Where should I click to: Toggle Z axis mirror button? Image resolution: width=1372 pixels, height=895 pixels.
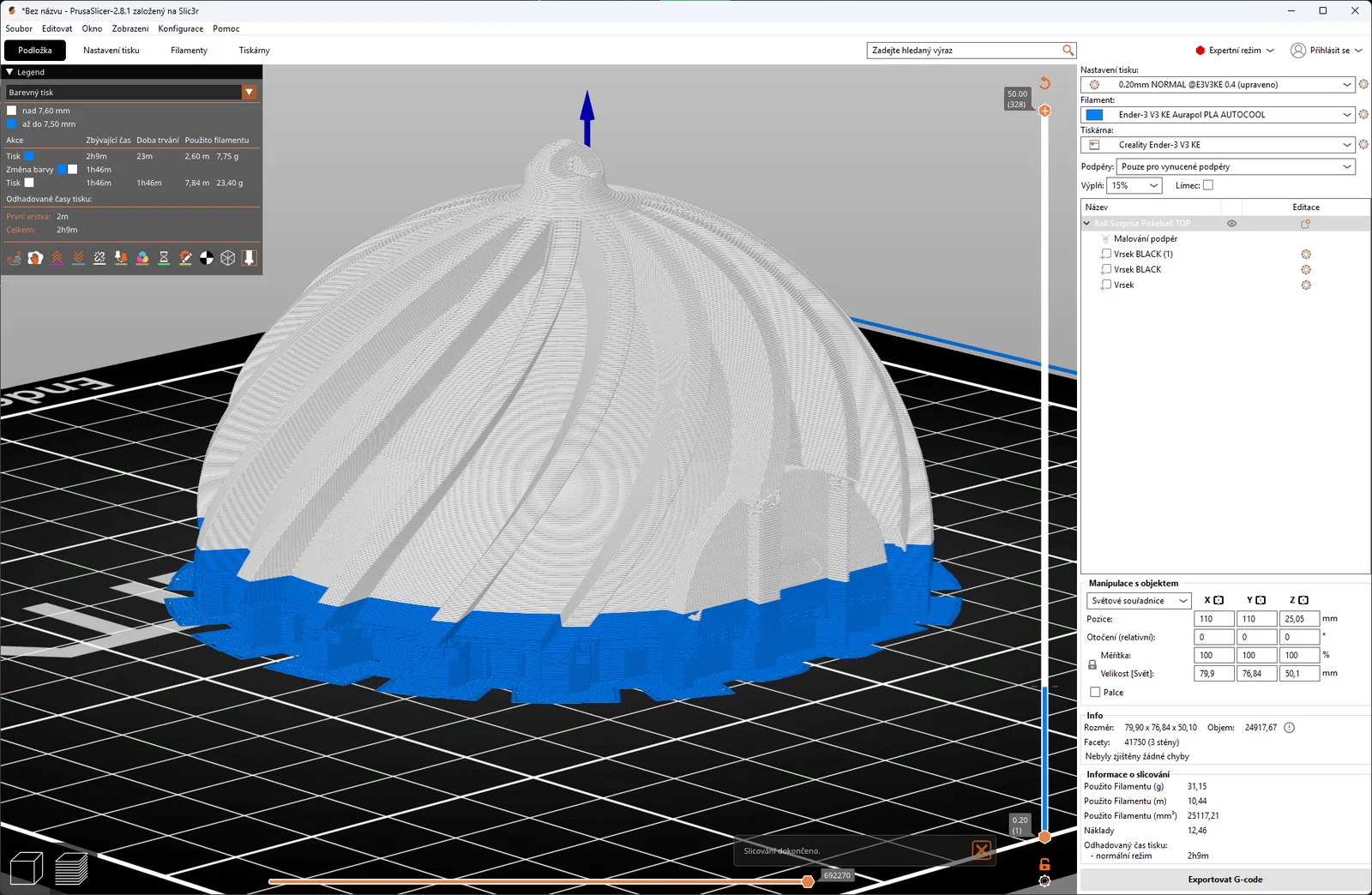[1303, 600]
